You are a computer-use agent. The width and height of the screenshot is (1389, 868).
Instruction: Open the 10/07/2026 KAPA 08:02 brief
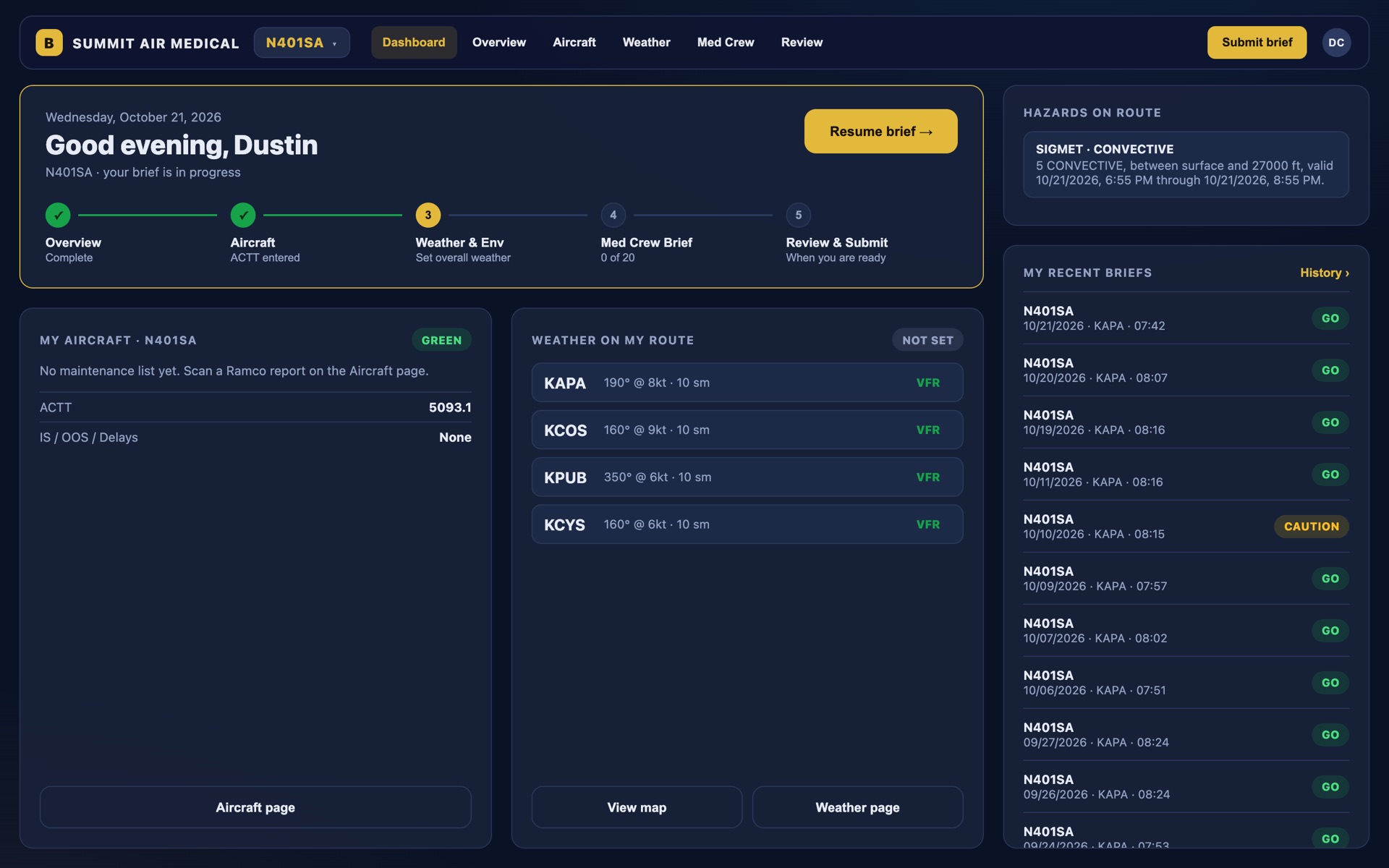coord(1186,631)
